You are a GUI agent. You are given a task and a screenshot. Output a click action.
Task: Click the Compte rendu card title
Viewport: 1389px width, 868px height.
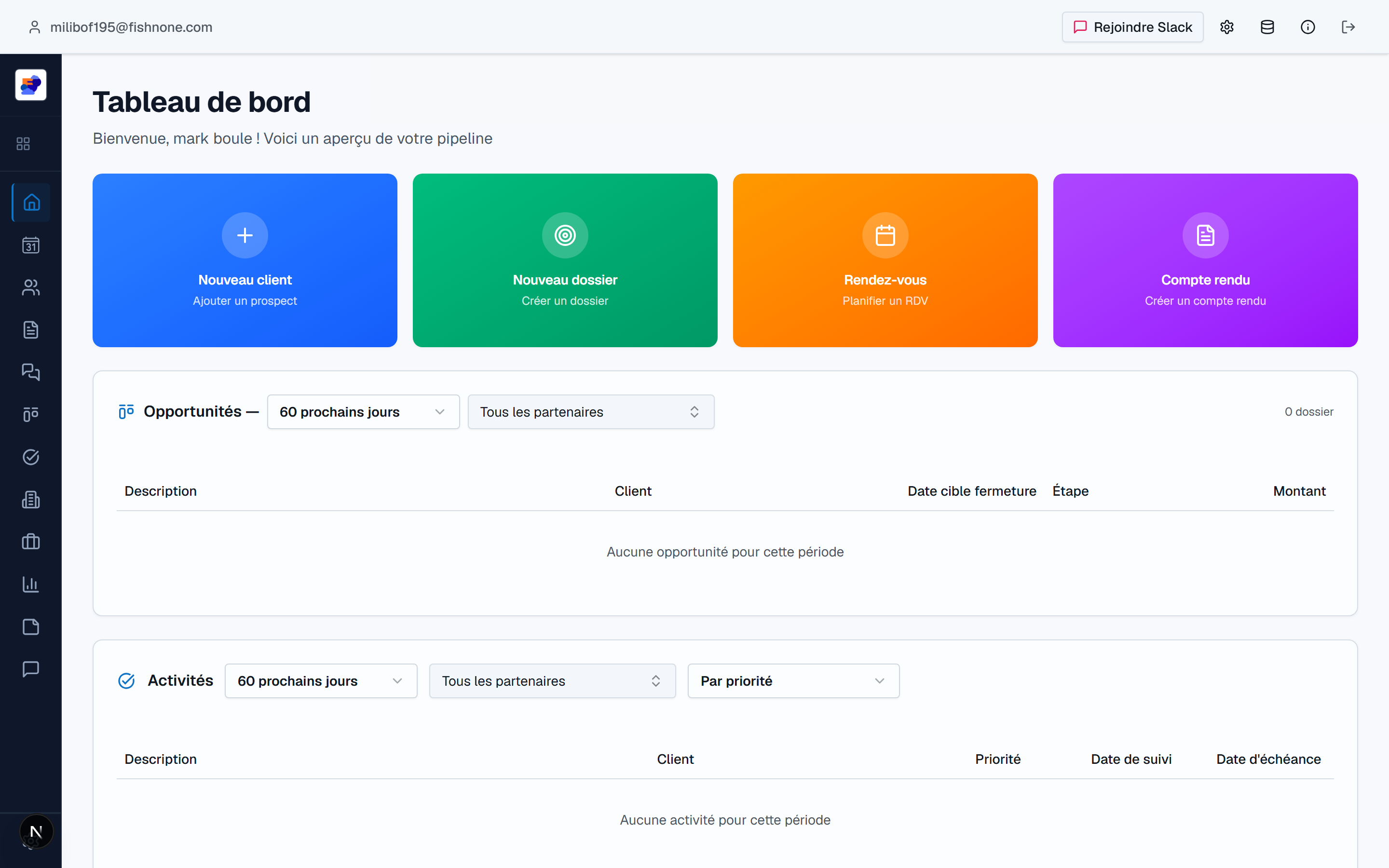point(1206,280)
